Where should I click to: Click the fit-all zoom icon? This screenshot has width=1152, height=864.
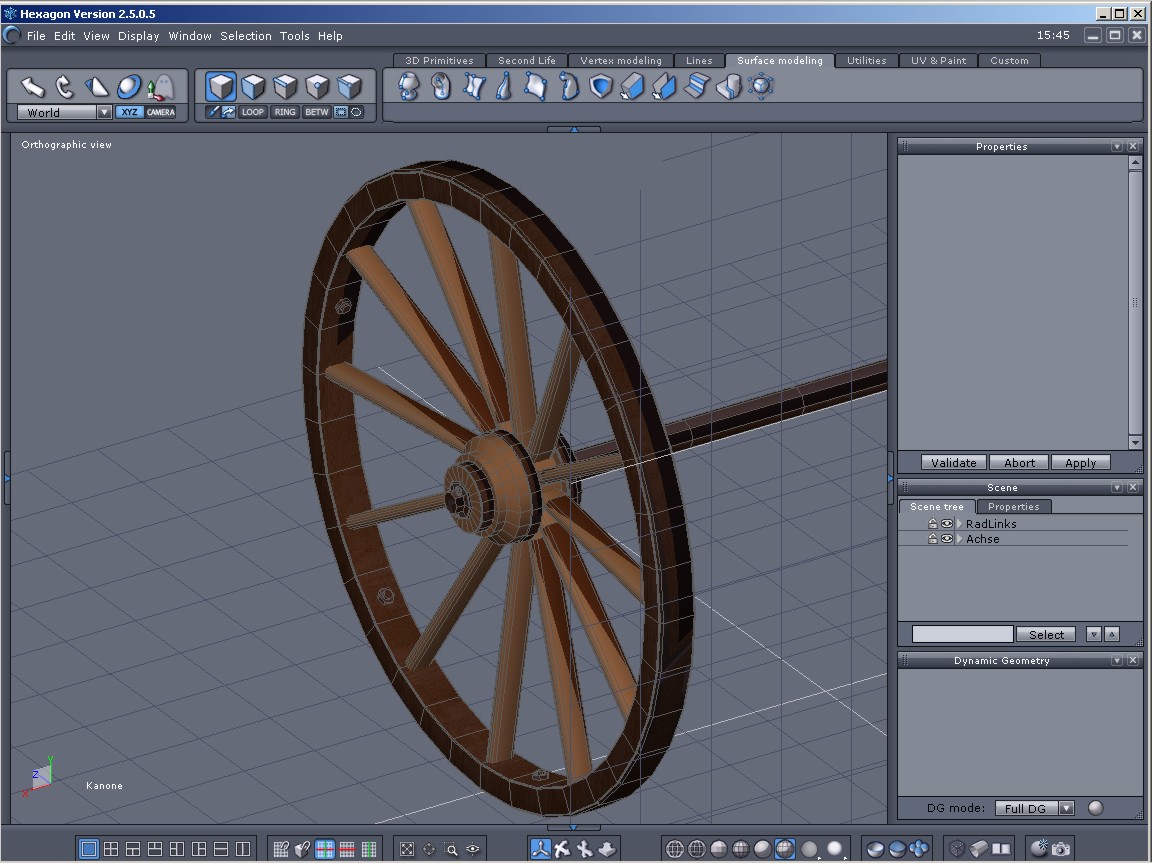[x=406, y=849]
